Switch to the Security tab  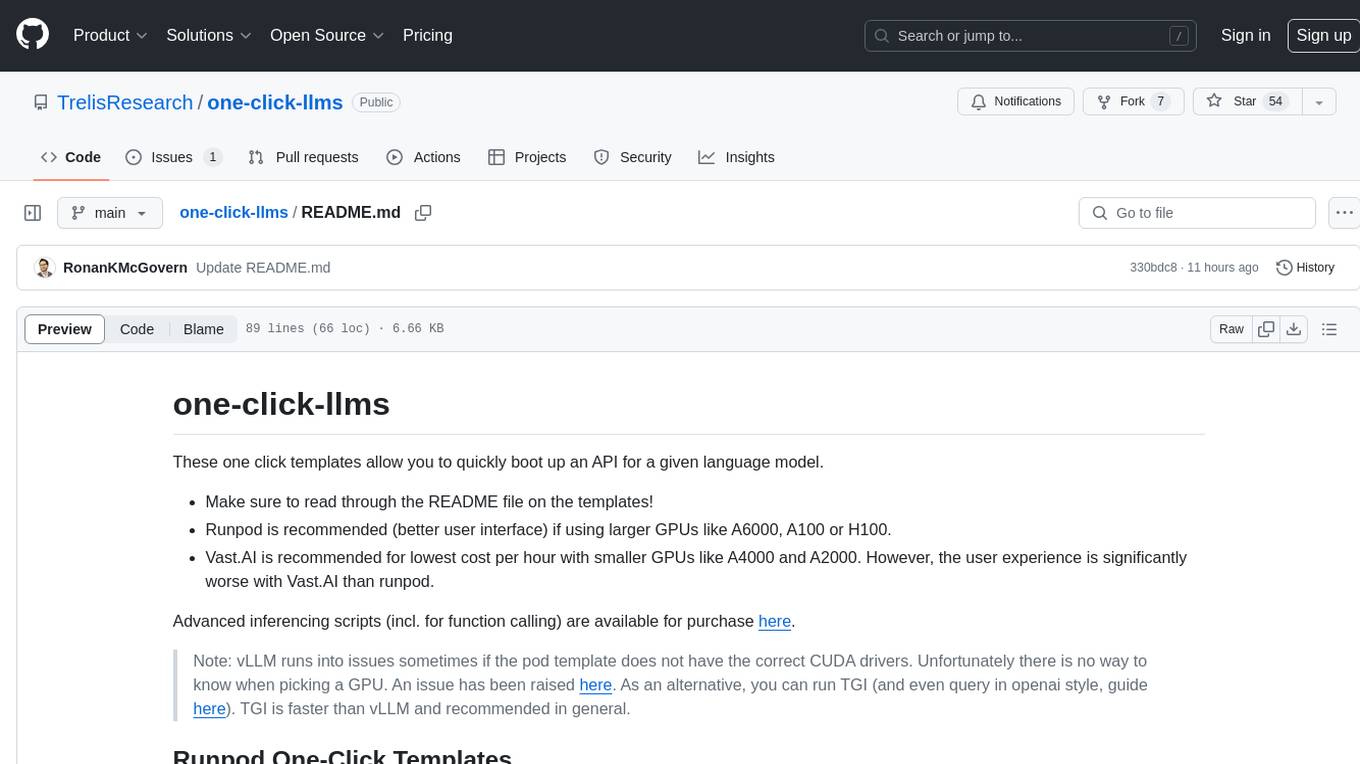tap(632, 157)
